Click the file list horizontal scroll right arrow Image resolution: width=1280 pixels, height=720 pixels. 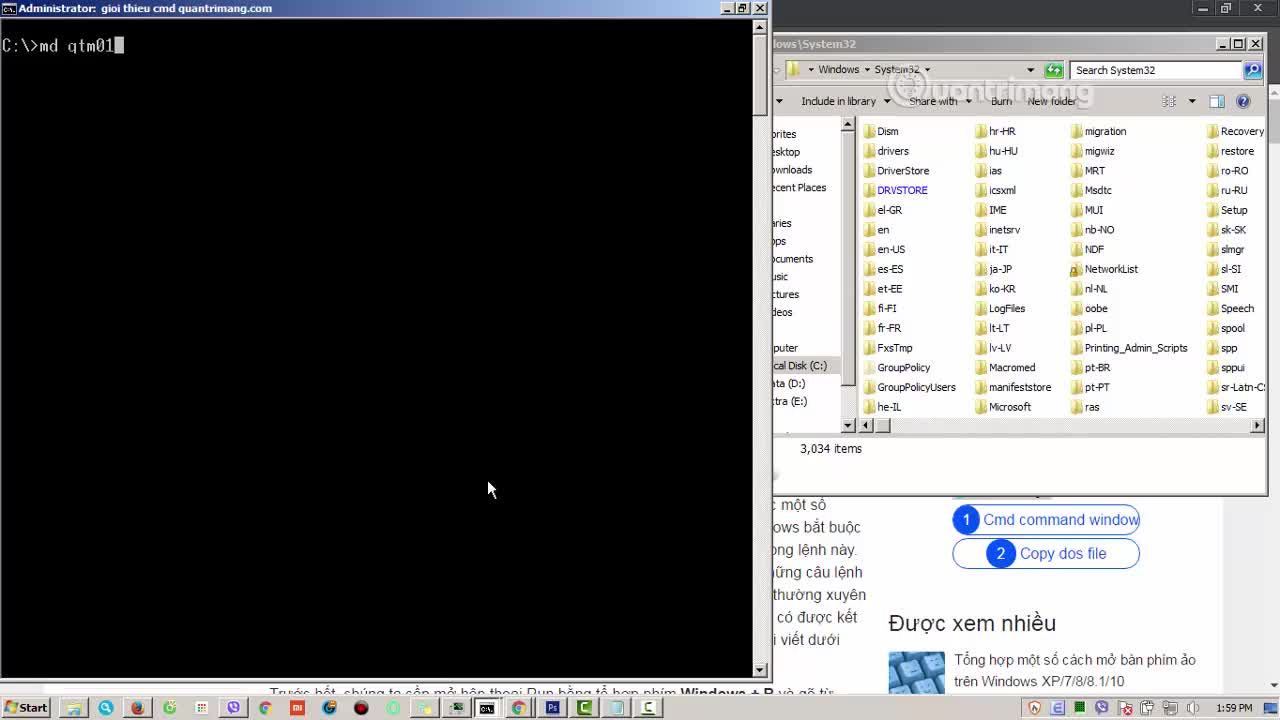point(1257,425)
